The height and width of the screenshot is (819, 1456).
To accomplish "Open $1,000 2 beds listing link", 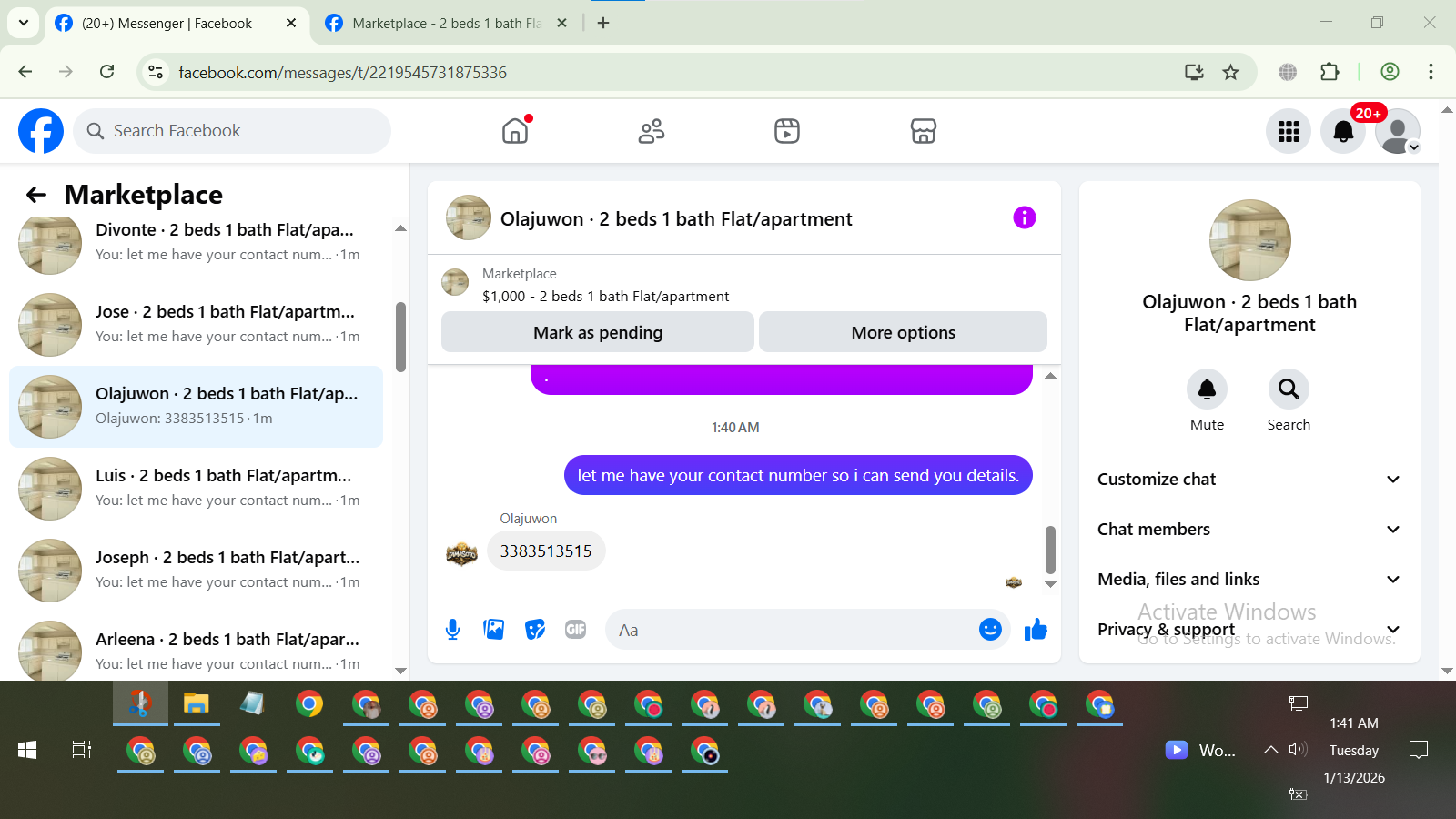I will [605, 296].
